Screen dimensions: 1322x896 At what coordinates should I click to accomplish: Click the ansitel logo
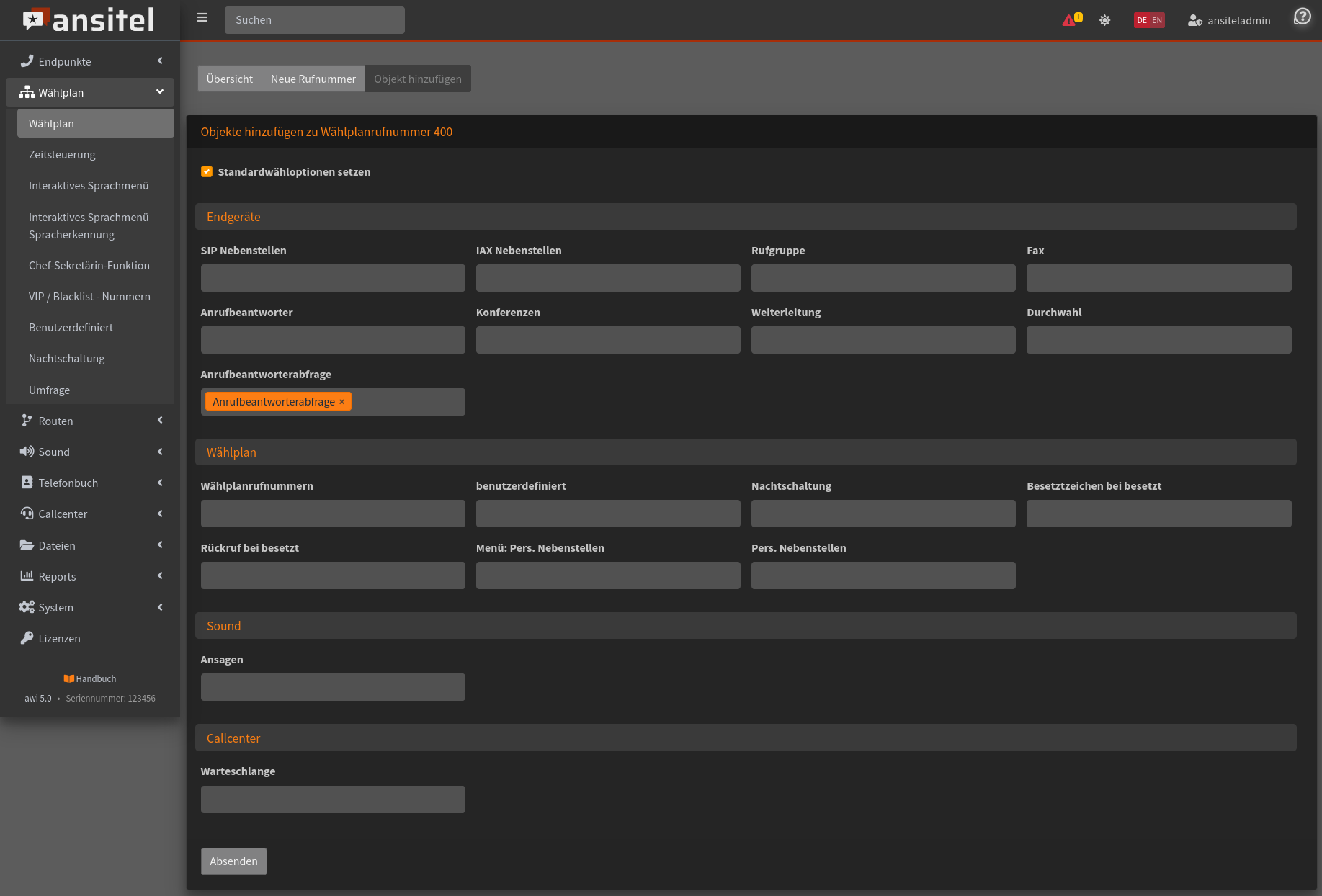click(89, 20)
